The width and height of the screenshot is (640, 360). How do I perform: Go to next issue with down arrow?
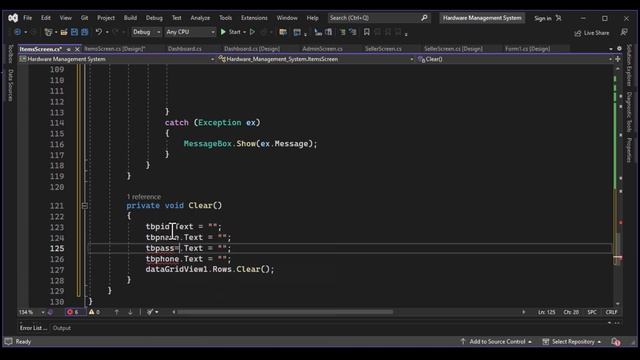click(x=130, y=312)
